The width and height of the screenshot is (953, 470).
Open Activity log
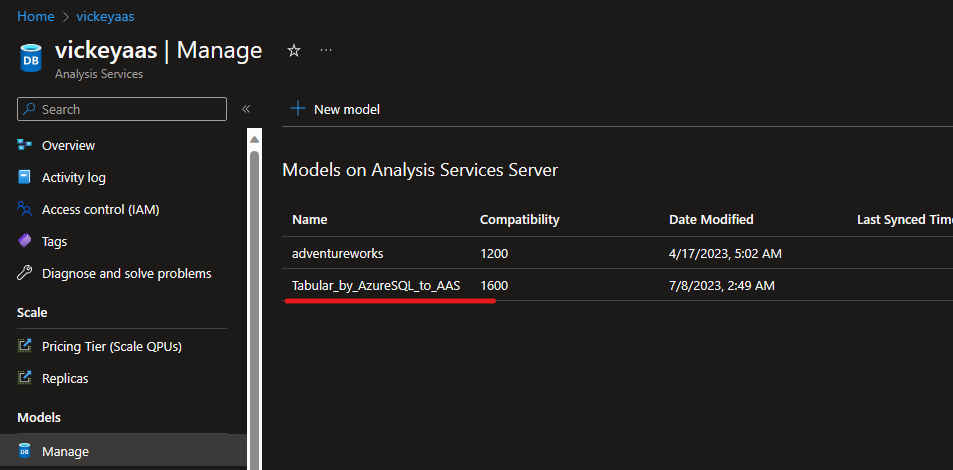pos(74,178)
